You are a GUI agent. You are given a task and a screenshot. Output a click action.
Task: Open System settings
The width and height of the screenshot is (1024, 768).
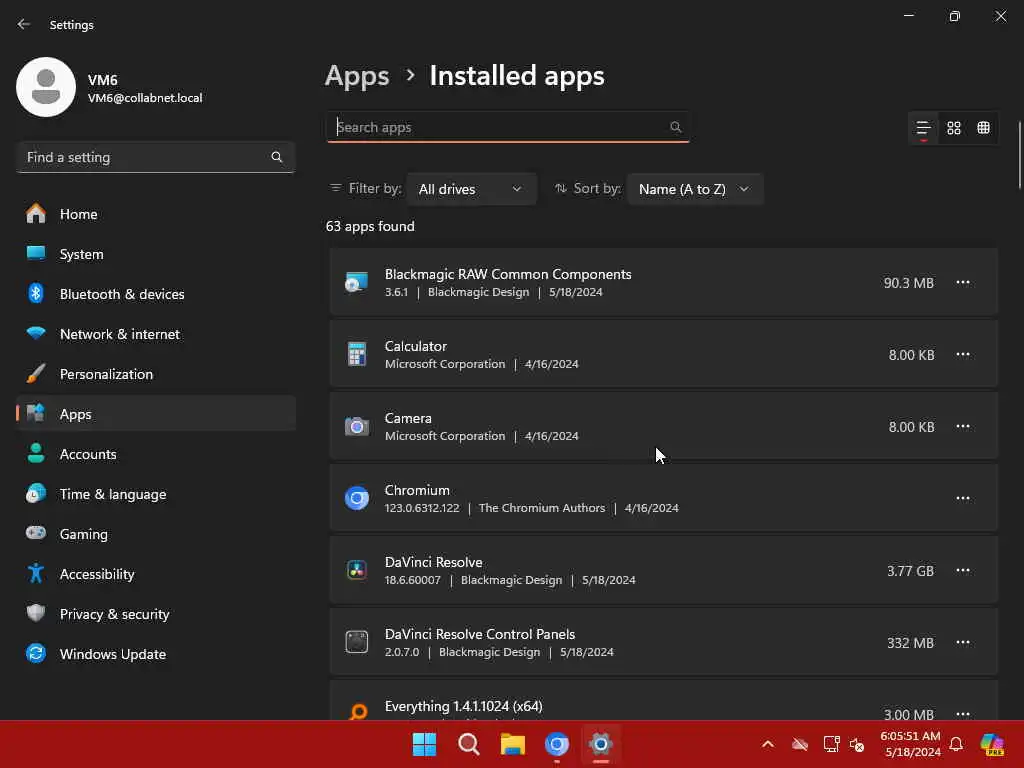point(156,254)
